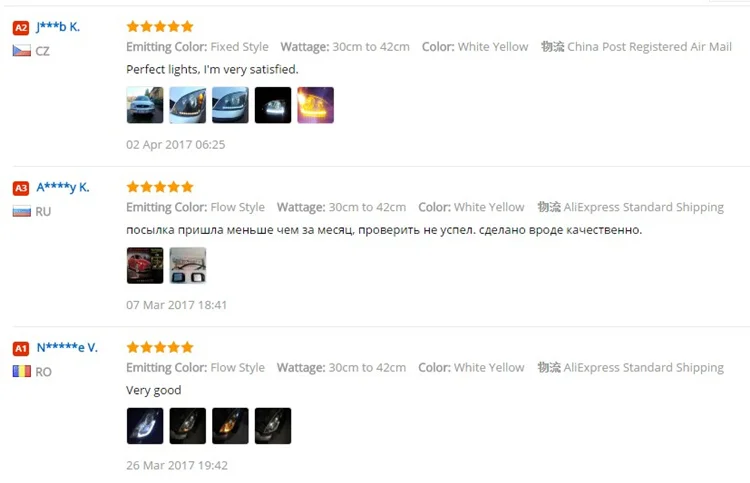
Task: Click the Romanian flag icon
Action: (x=22, y=371)
